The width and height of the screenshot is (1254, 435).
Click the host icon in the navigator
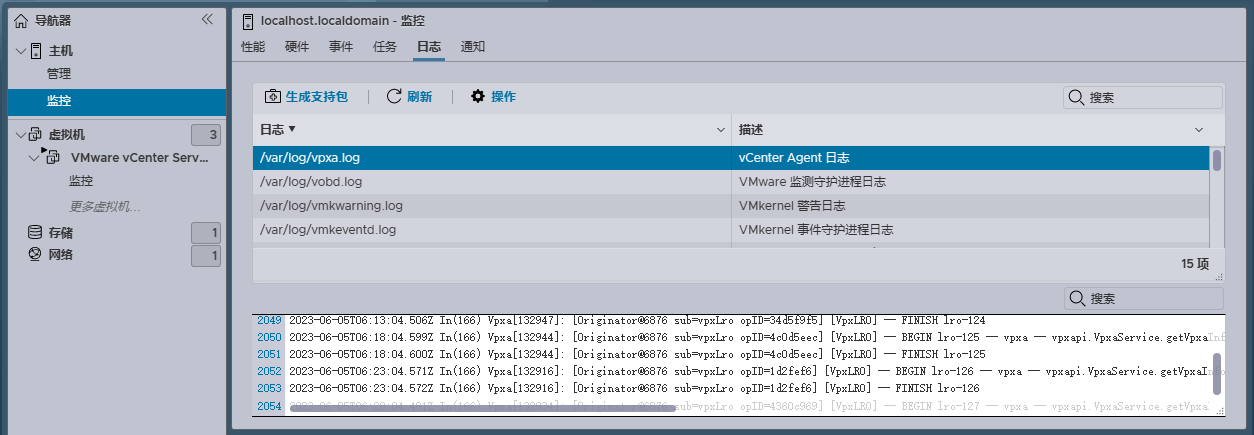37,51
